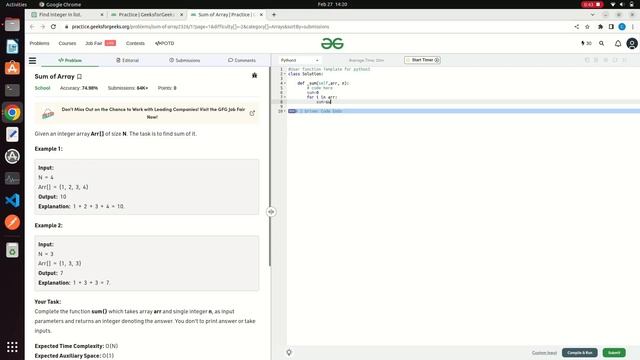Switch to the Comments tab
This screenshot has width=640, height=360.
click(x=242, y=60)
